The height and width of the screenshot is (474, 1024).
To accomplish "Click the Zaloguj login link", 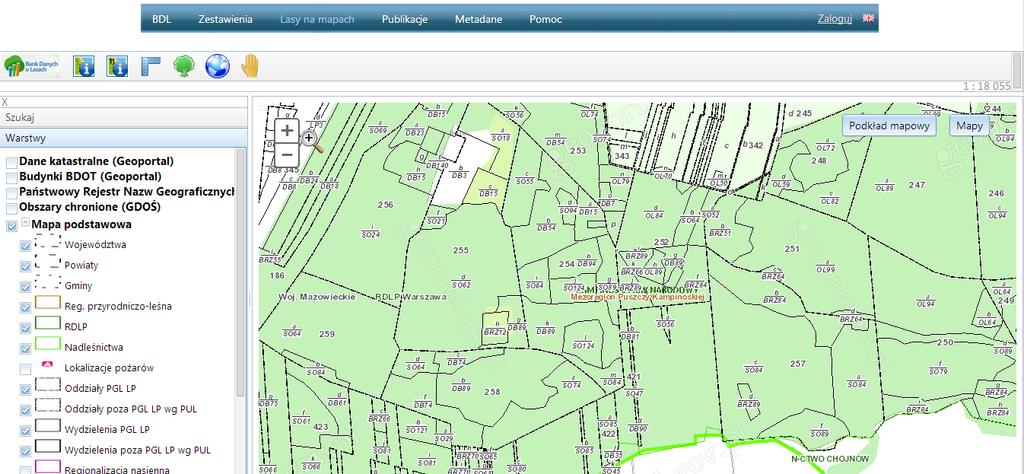I will click(x=835, y=18).
